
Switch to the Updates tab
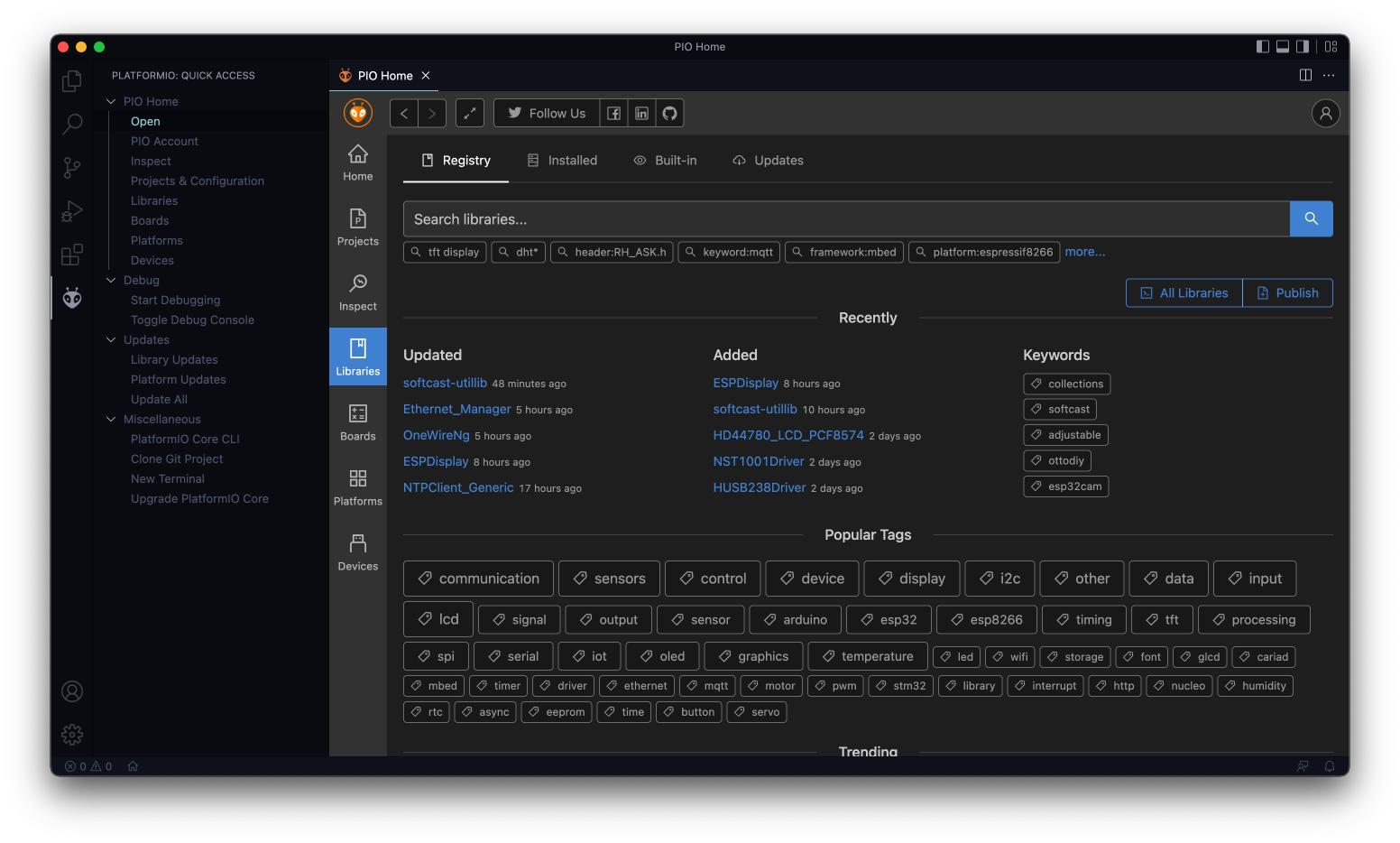(x=768, y=161)
